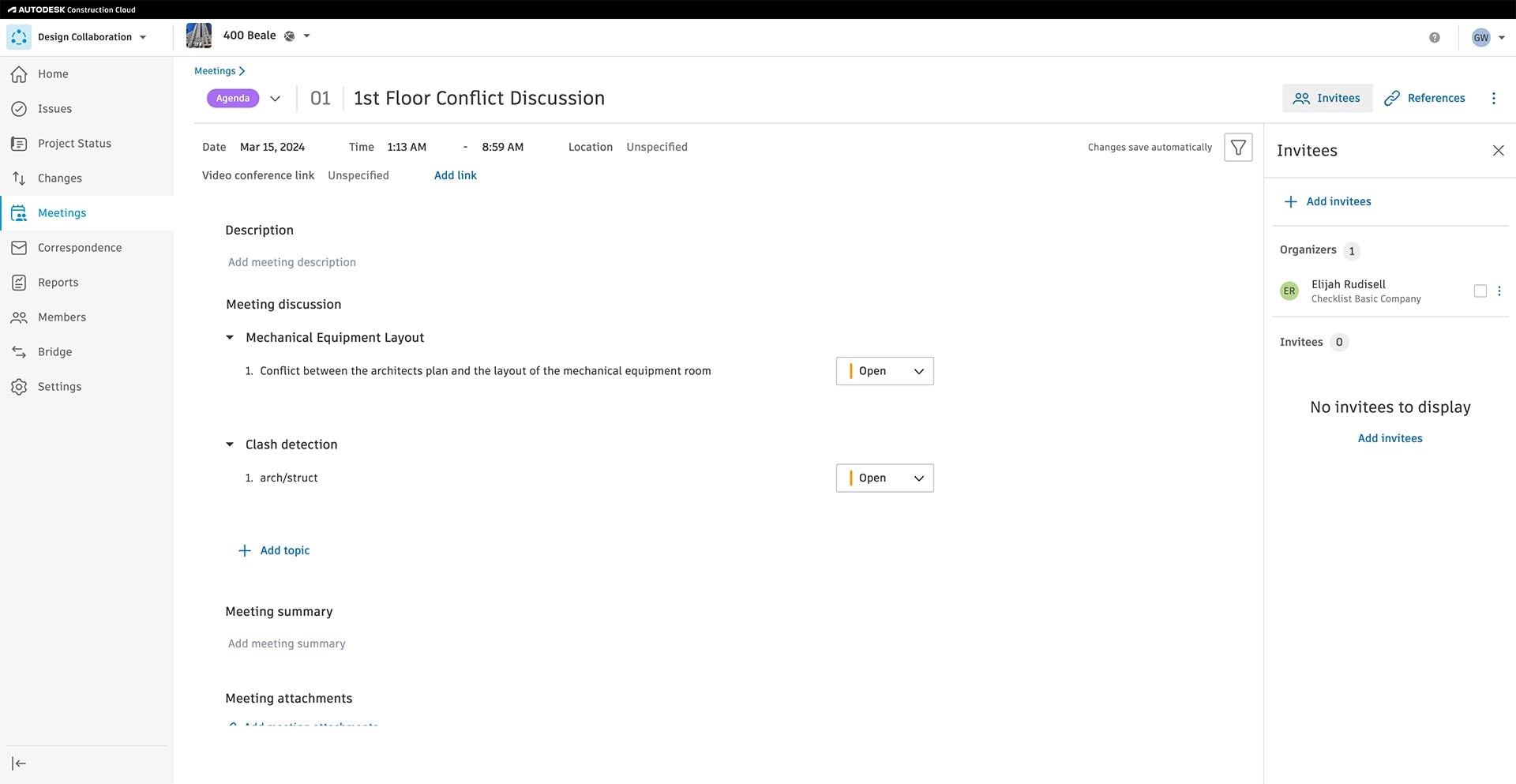Open the help question mark icon
This screenshot has height=784, width=1516.
tap(1434, 37)
